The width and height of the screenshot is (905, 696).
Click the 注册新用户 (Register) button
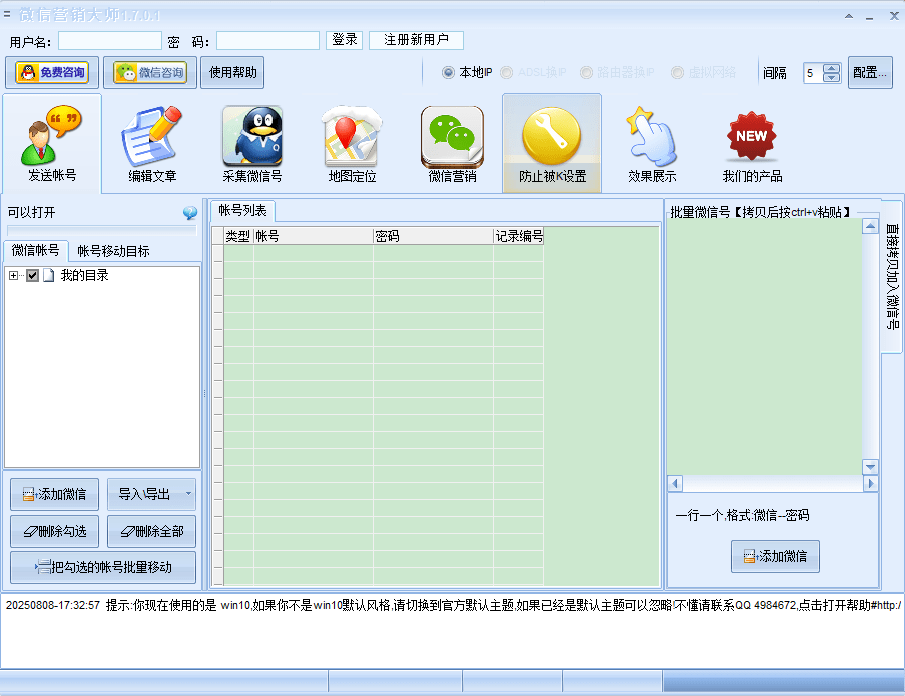[x=415, y=40]
